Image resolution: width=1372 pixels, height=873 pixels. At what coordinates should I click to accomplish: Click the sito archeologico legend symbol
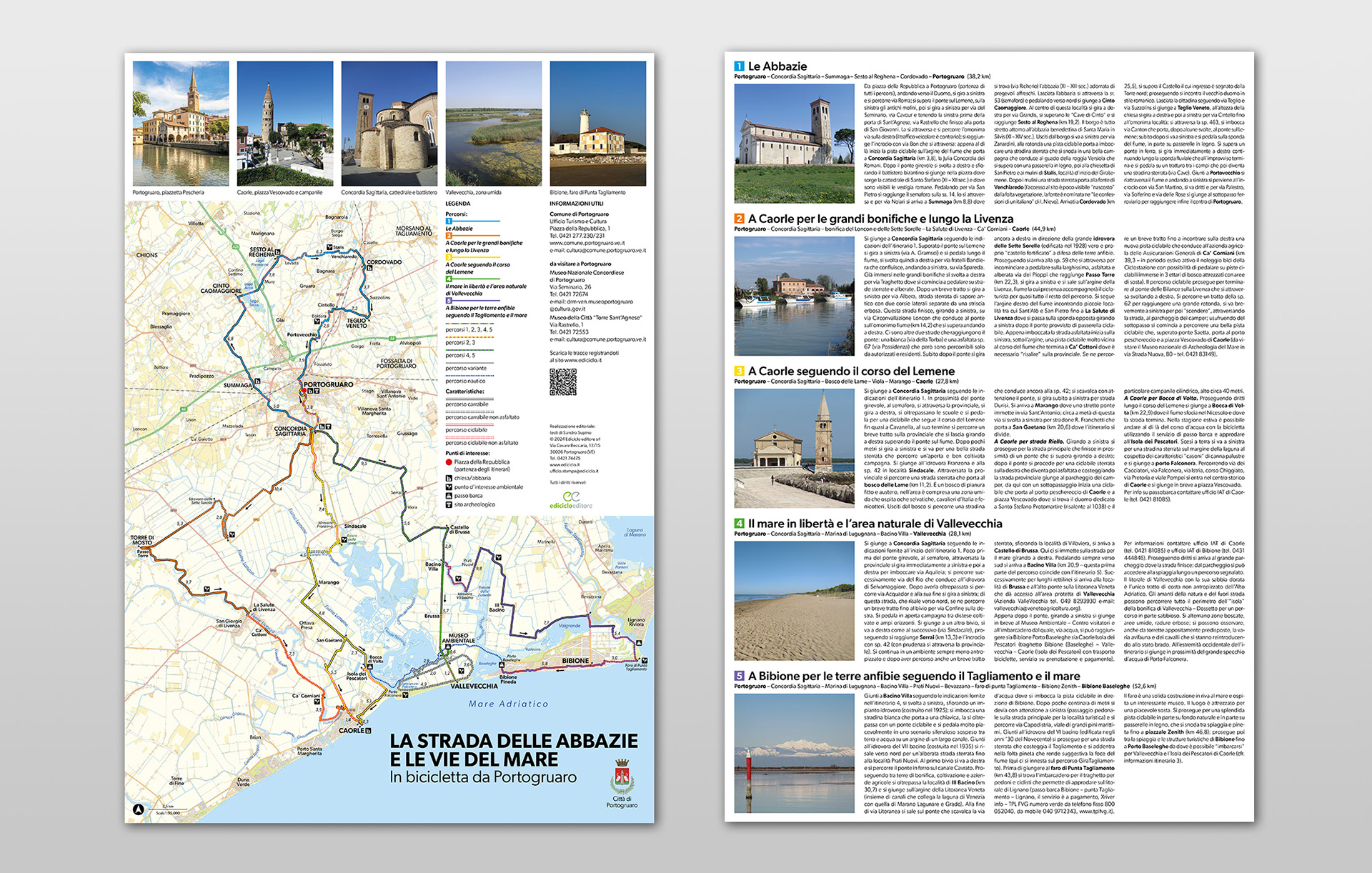click(x=449, y=504)
